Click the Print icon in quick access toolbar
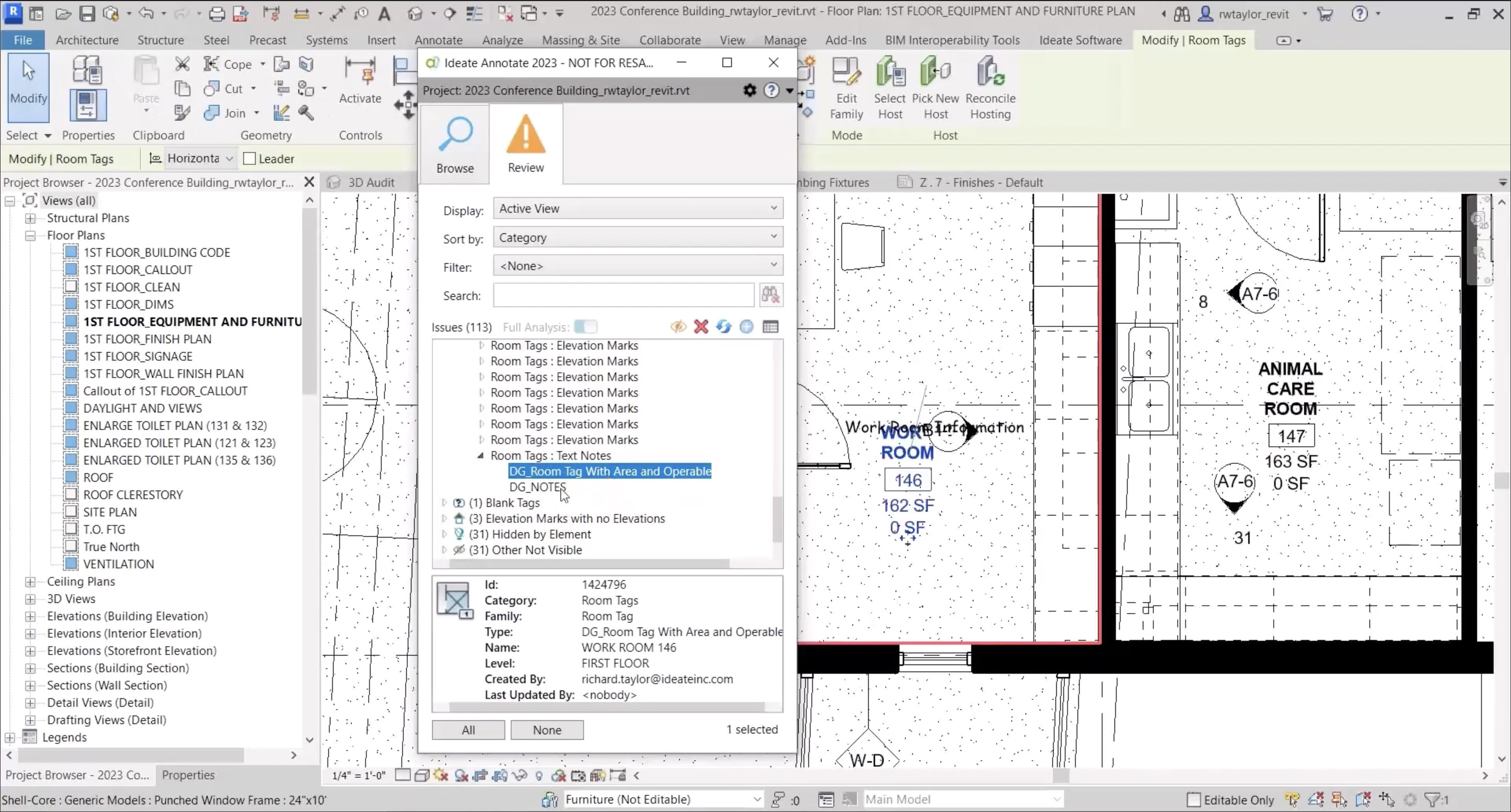The image size is (1511, 812). tap(217, 13)
